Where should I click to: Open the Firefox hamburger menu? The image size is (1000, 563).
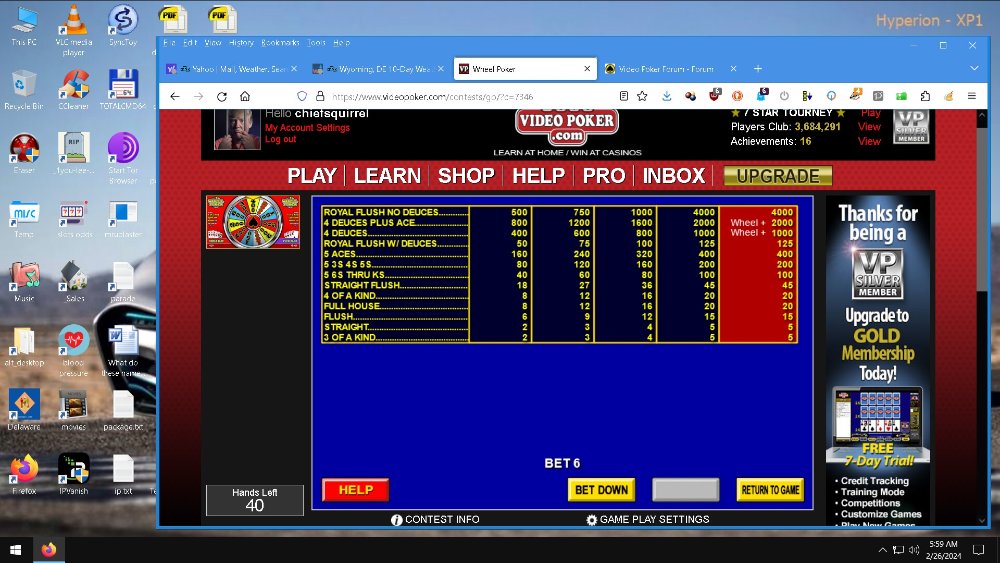(971, 96)
